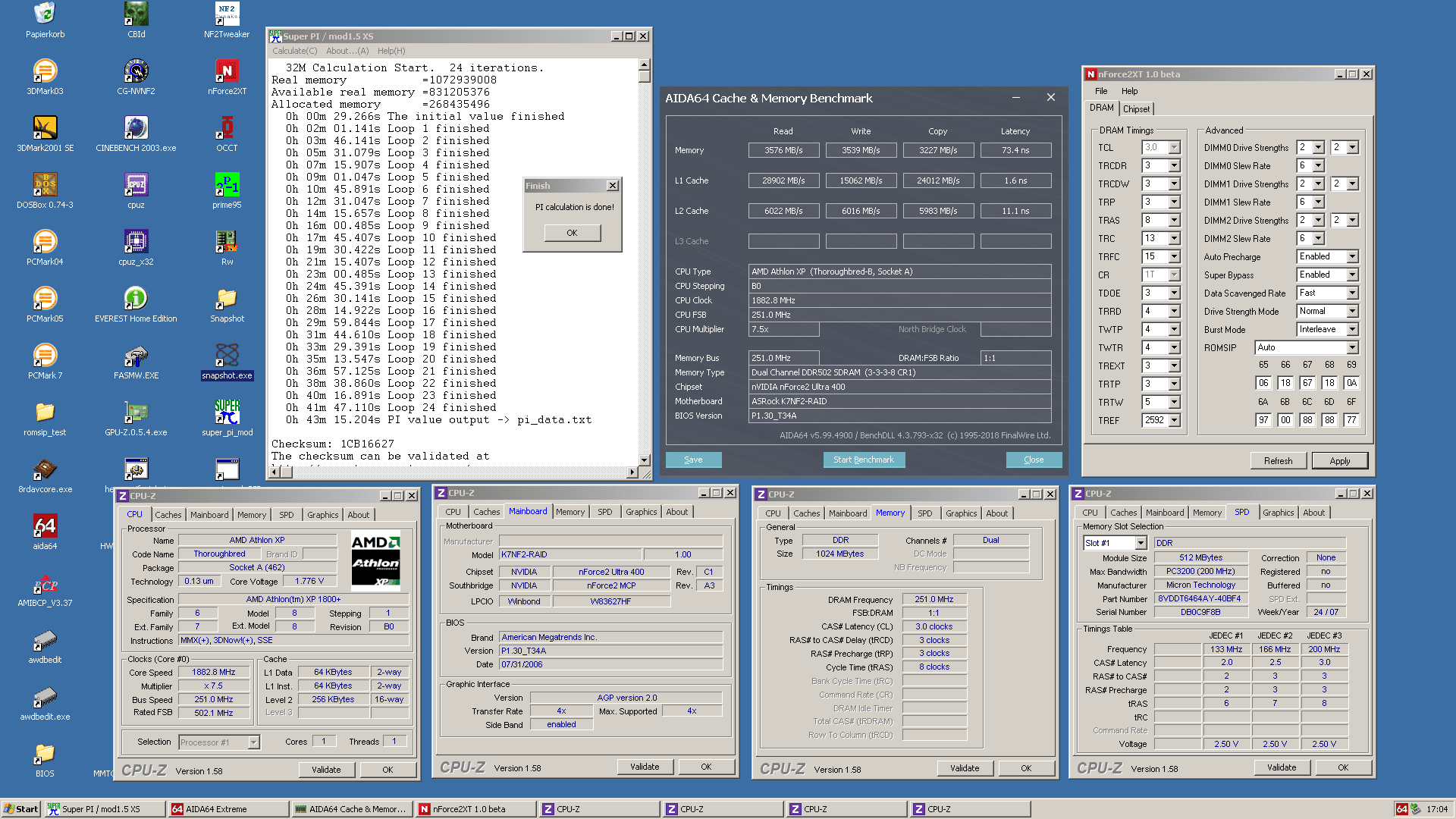Open TCL dropdown in nForce2XT
1456x819 pixels.
click(1174, 148)
